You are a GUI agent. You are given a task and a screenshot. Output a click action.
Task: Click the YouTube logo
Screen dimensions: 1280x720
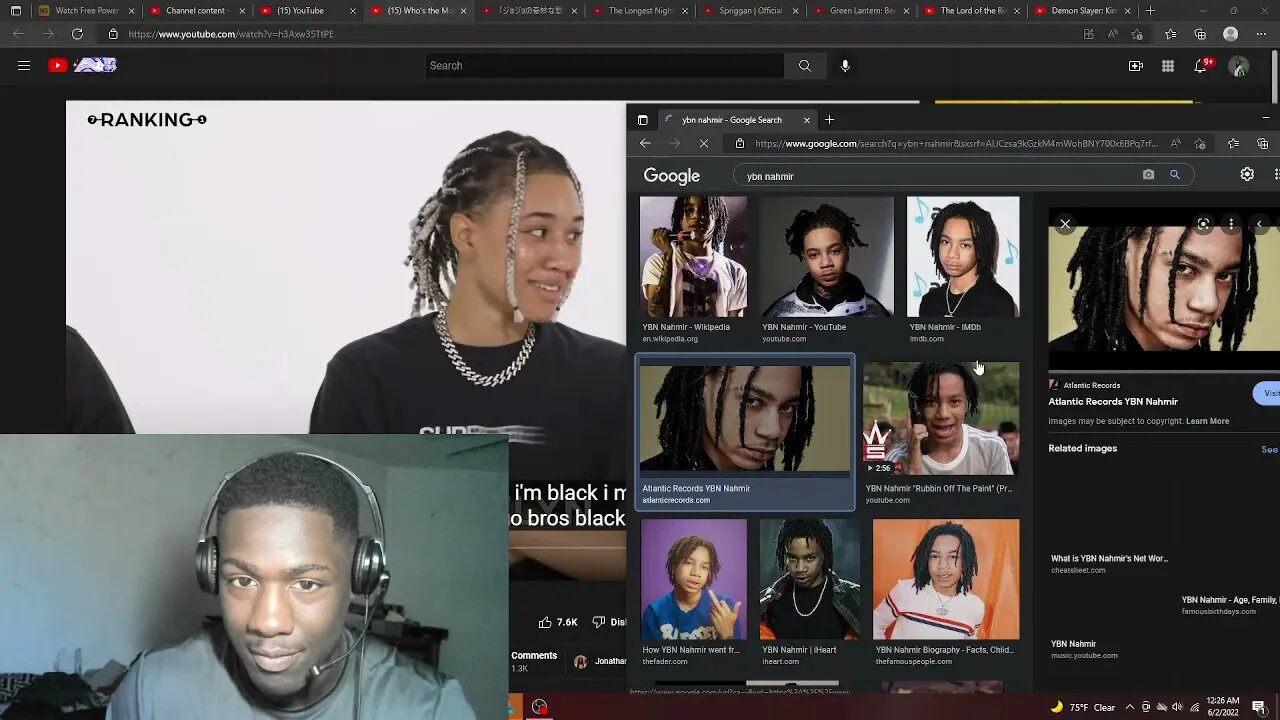(83, 65)
